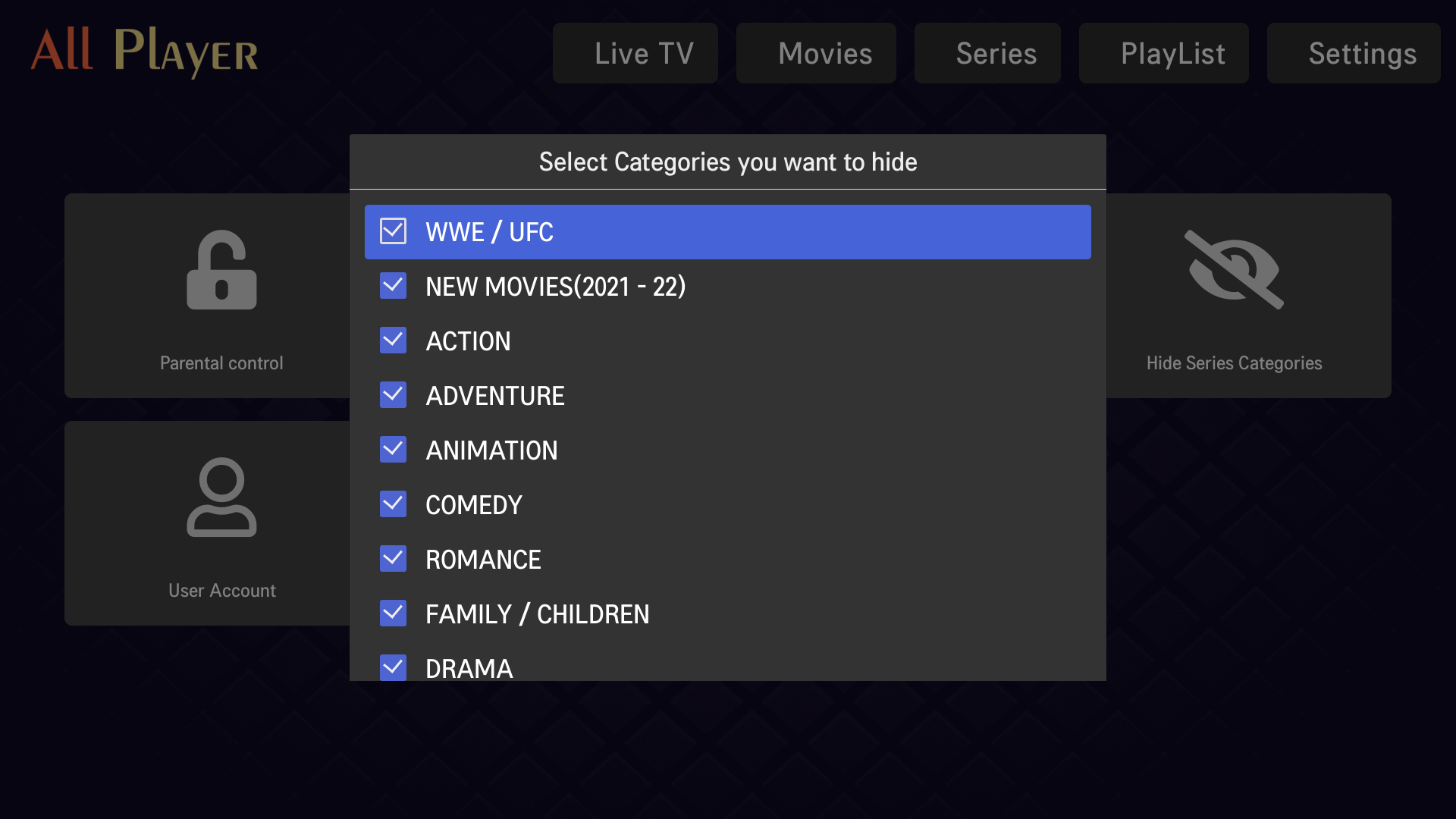Switch to the Movies tab
This screenshot has height=819, width=1456.
(816, 53)
